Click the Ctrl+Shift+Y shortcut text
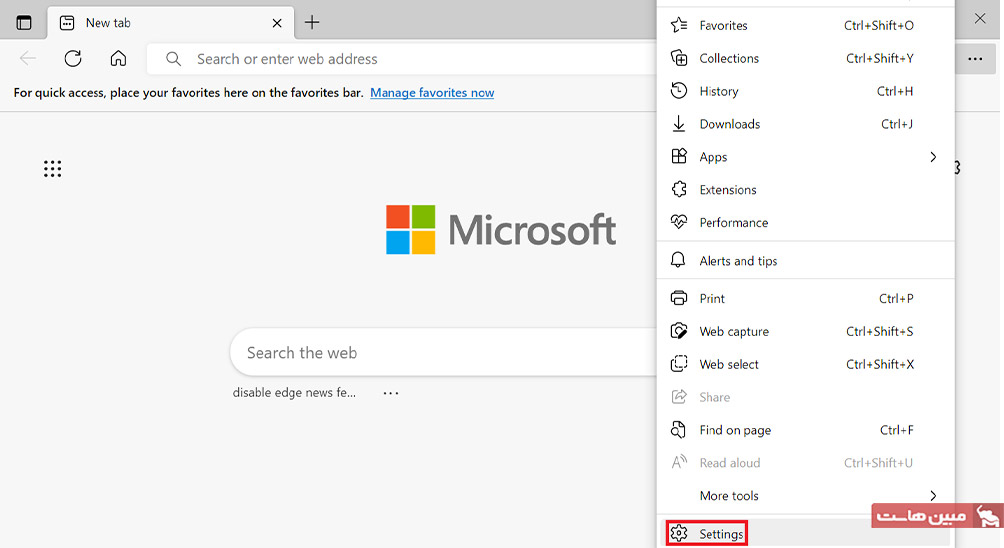This screenshot has height=548, width=1004. [x=880, y=58]
